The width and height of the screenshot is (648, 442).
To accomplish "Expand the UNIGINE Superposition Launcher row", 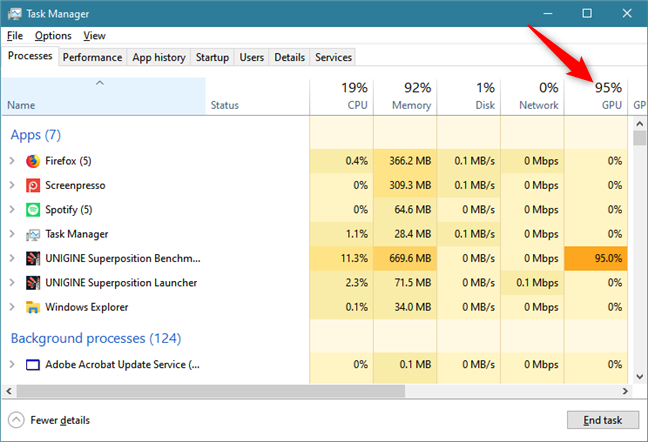I will tap(12, 283).
